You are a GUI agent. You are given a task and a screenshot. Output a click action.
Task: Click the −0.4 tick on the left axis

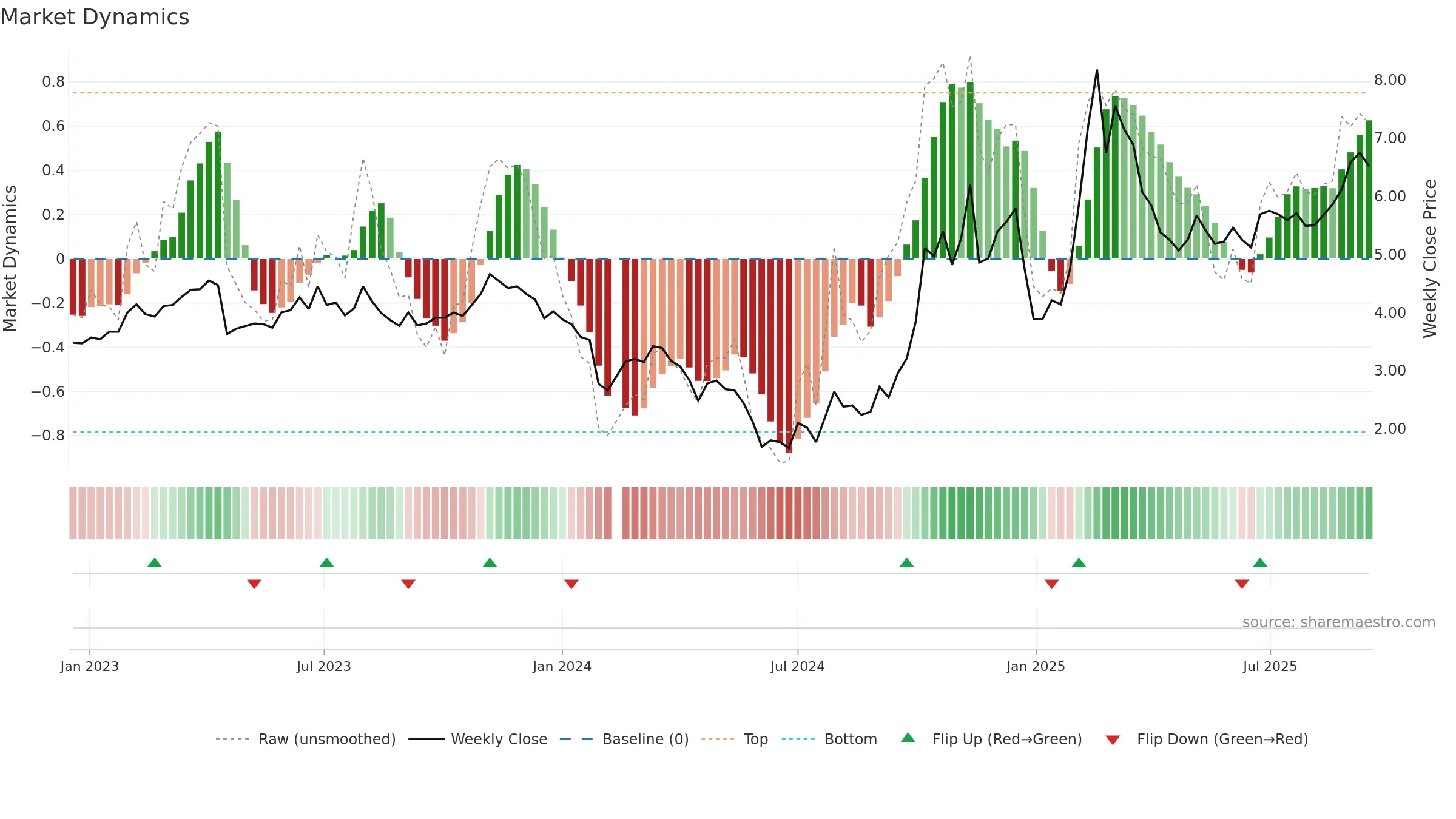tap(48, 348)
